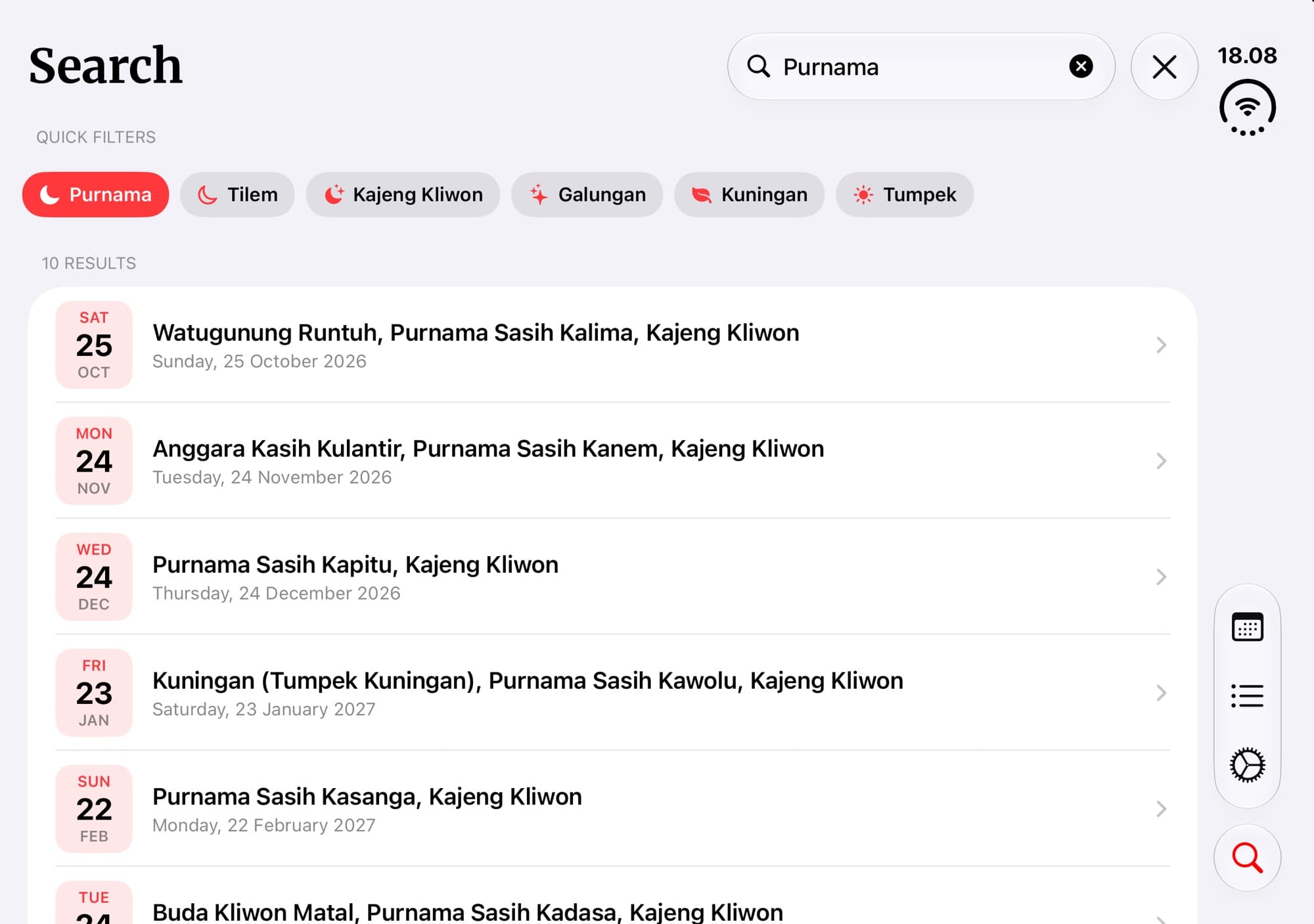Enable the Kuningan quick filter
This screenshot has width=1314, height=924.
tap(749, 194)
